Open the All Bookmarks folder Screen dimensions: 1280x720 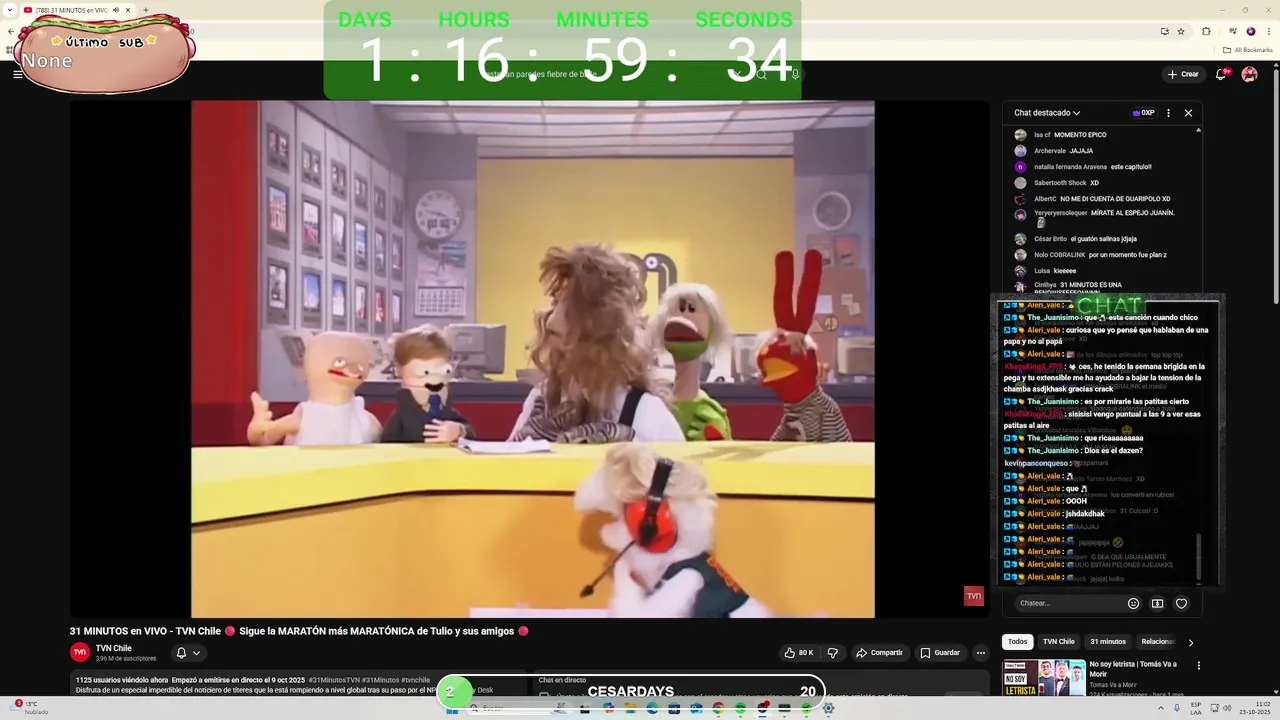pos(1248,50)
